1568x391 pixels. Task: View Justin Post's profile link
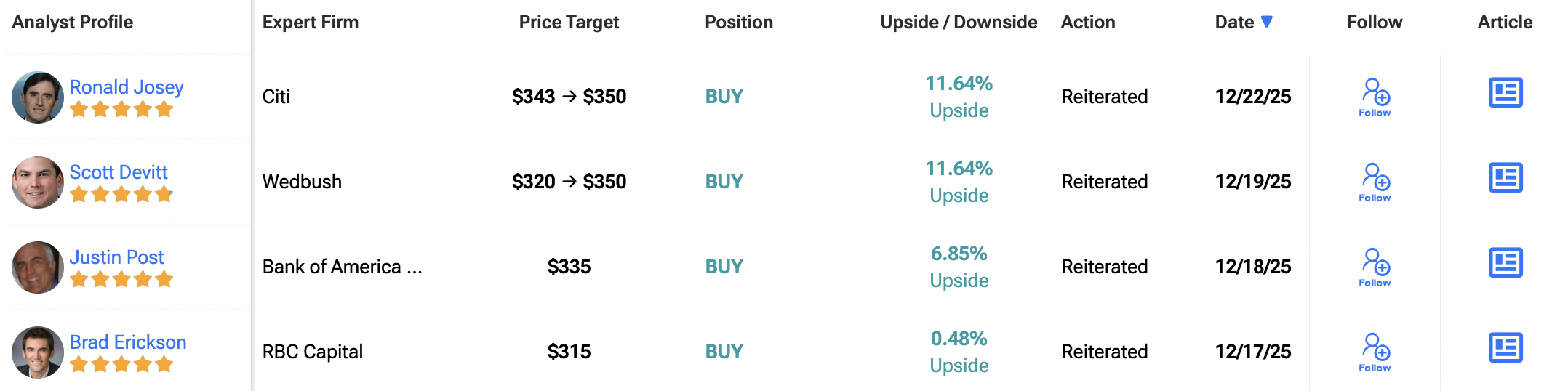tap(116, 257)
